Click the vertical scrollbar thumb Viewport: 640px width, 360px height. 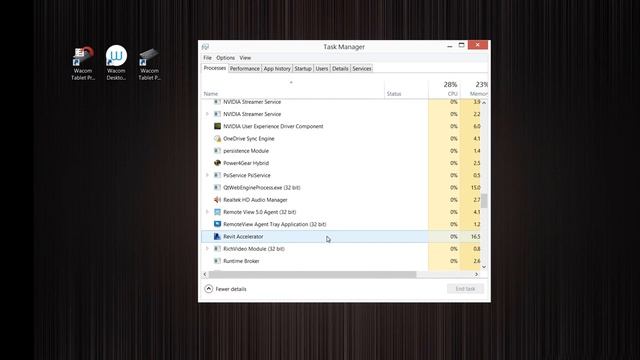click(484, 201)
